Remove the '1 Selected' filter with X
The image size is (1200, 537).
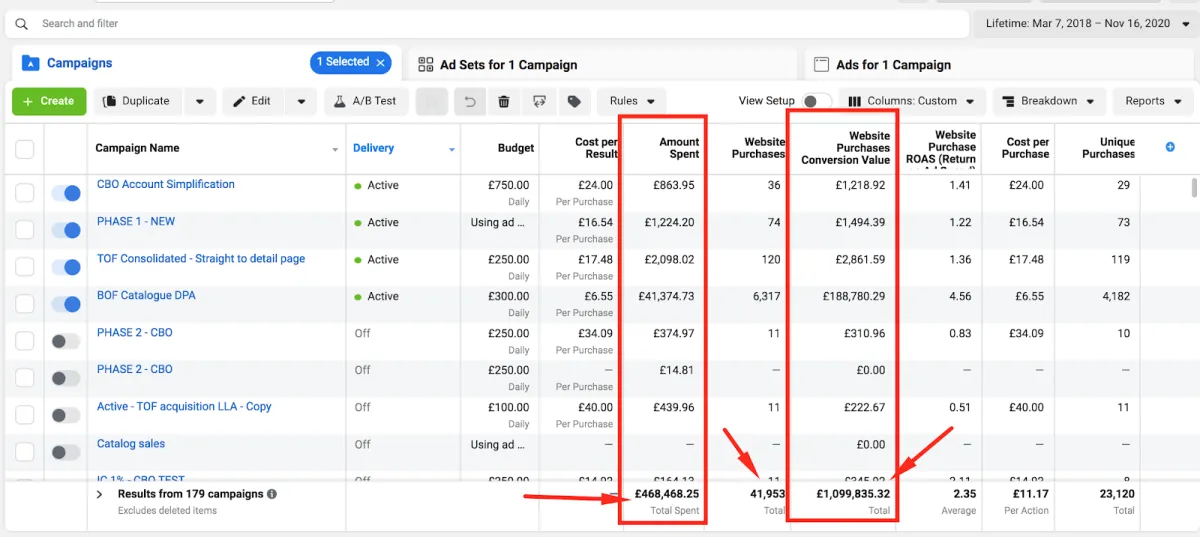(x=380, y=62)
